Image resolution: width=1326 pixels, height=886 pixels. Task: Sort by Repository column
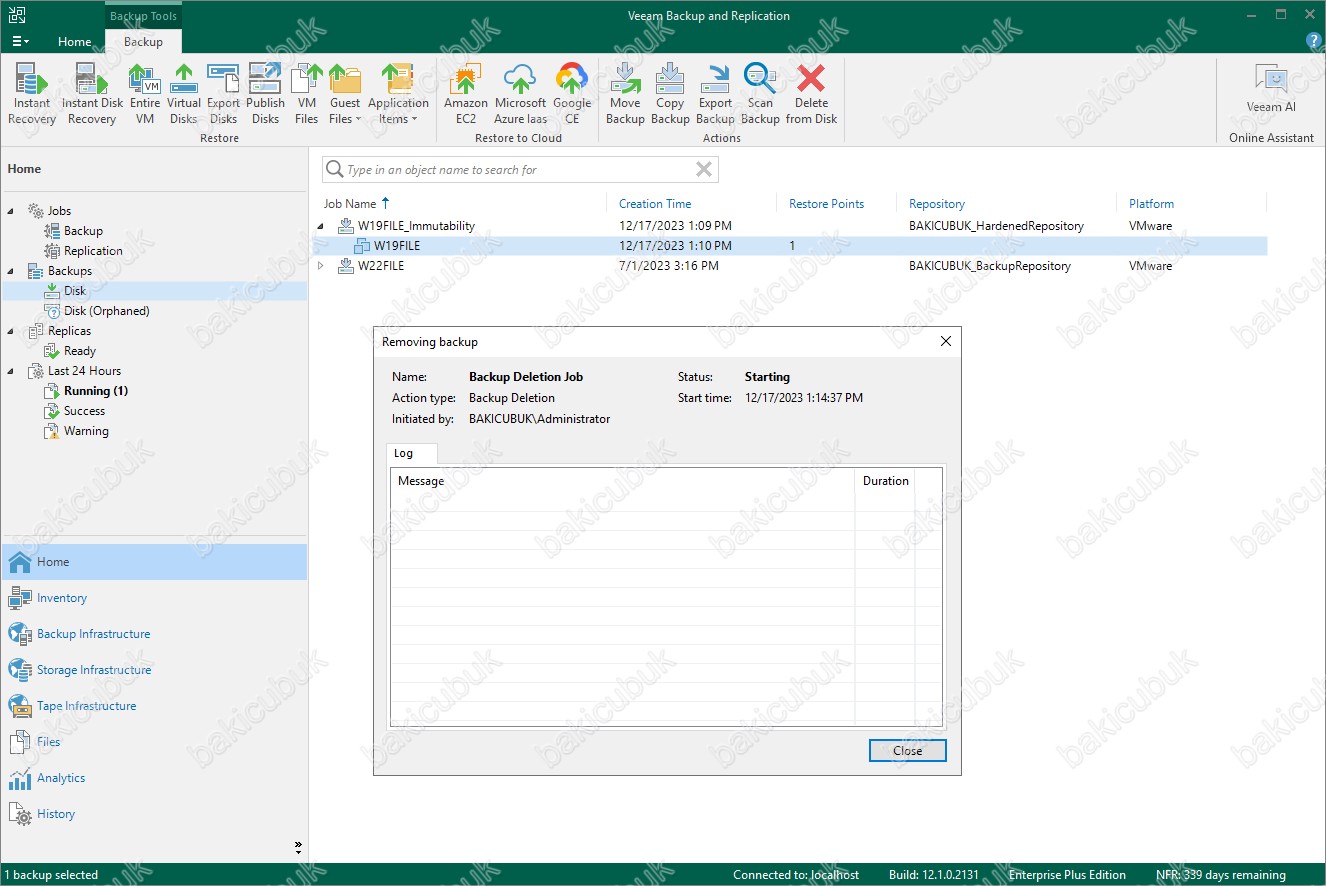pyautogui.click(x=937, y=203)
